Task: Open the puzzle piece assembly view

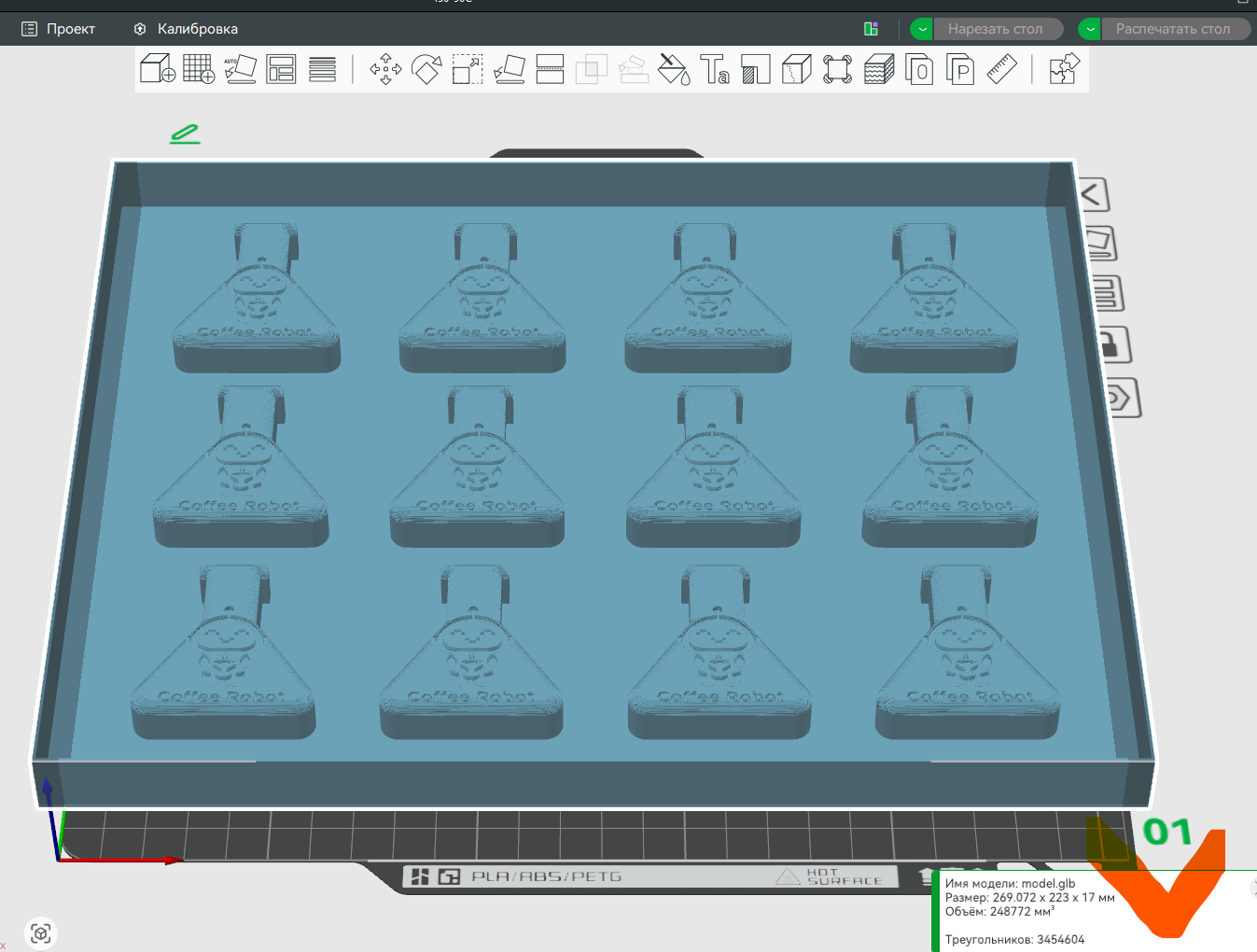Action: tap(1064, 70)
